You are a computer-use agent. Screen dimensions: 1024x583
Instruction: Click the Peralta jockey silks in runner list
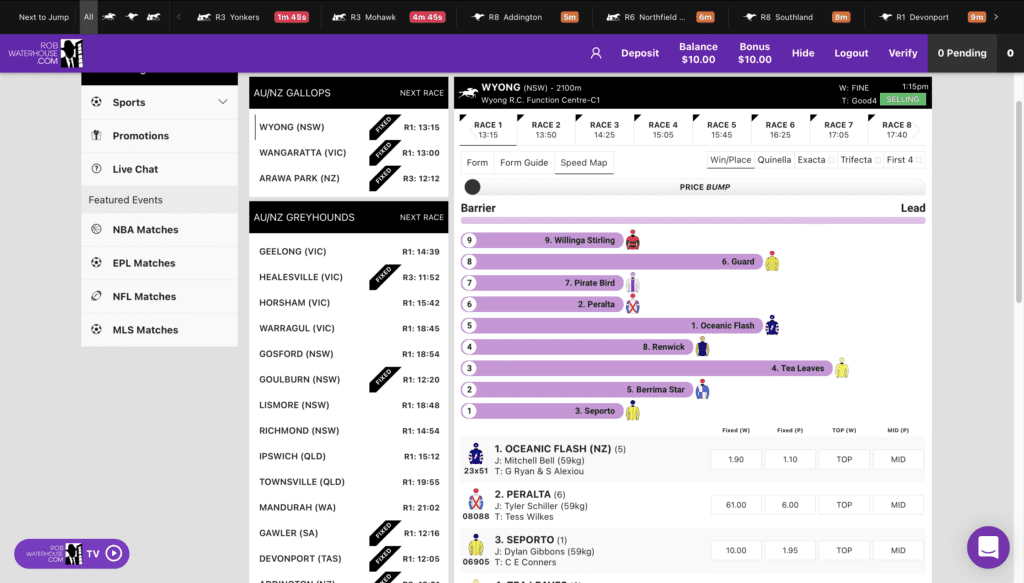click(x=476, y=499)
